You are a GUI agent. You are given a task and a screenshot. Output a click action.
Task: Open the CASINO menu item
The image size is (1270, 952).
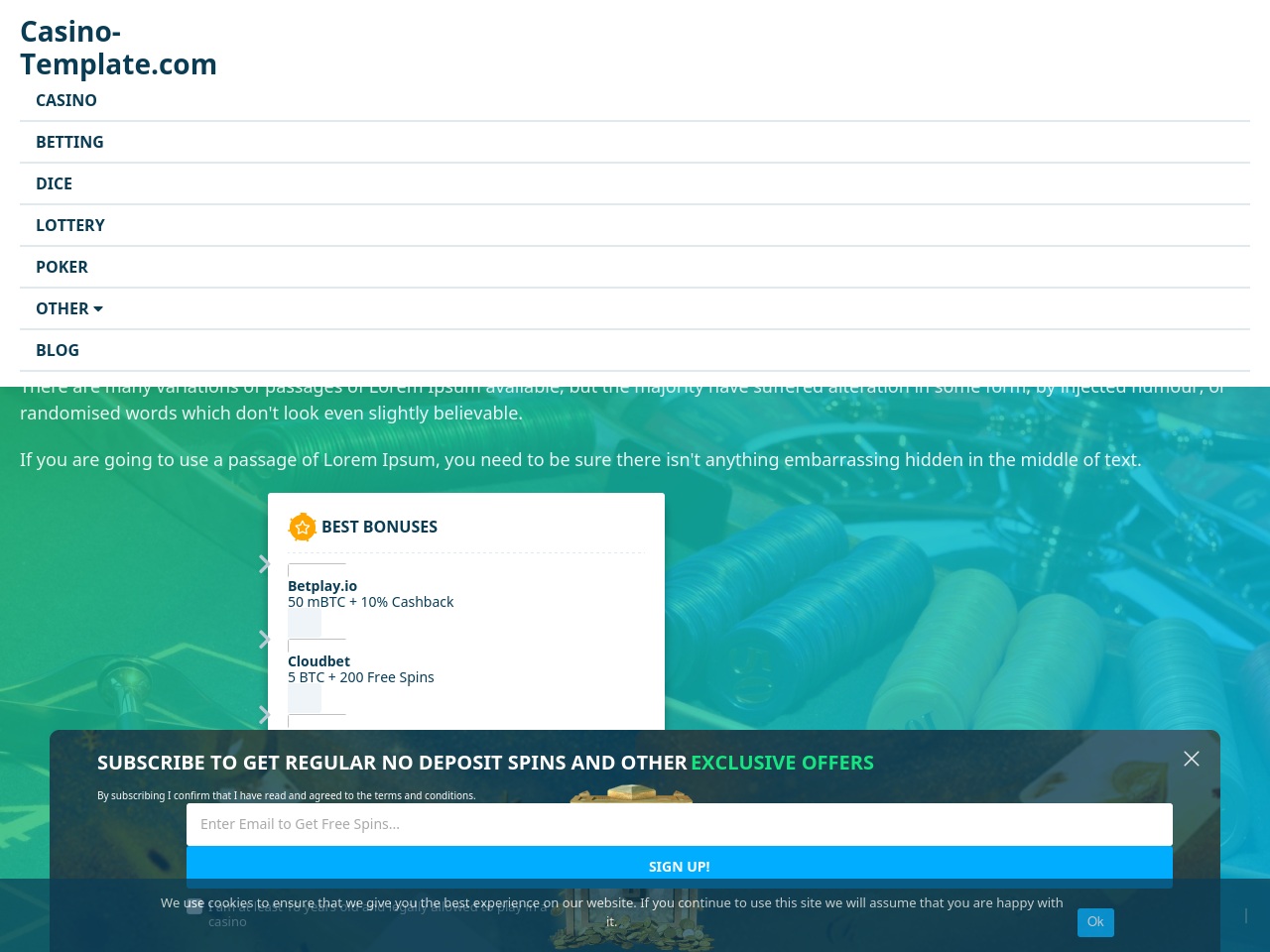tap(66, 100)
